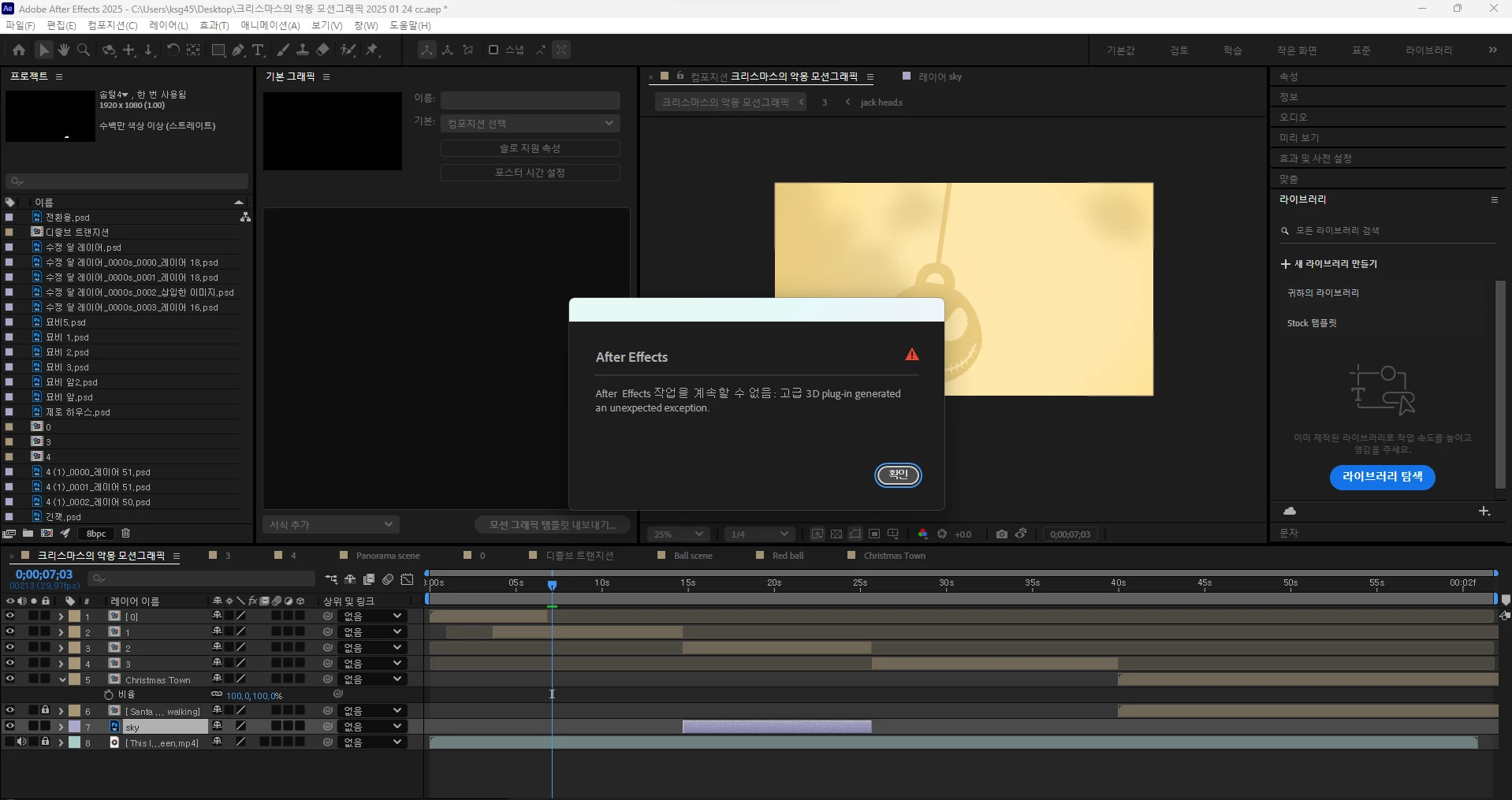The width and height of the screenshot is (1512, 800).
Task: Switch to the Panorama scene timeline tab
Action: click(388, 556)
